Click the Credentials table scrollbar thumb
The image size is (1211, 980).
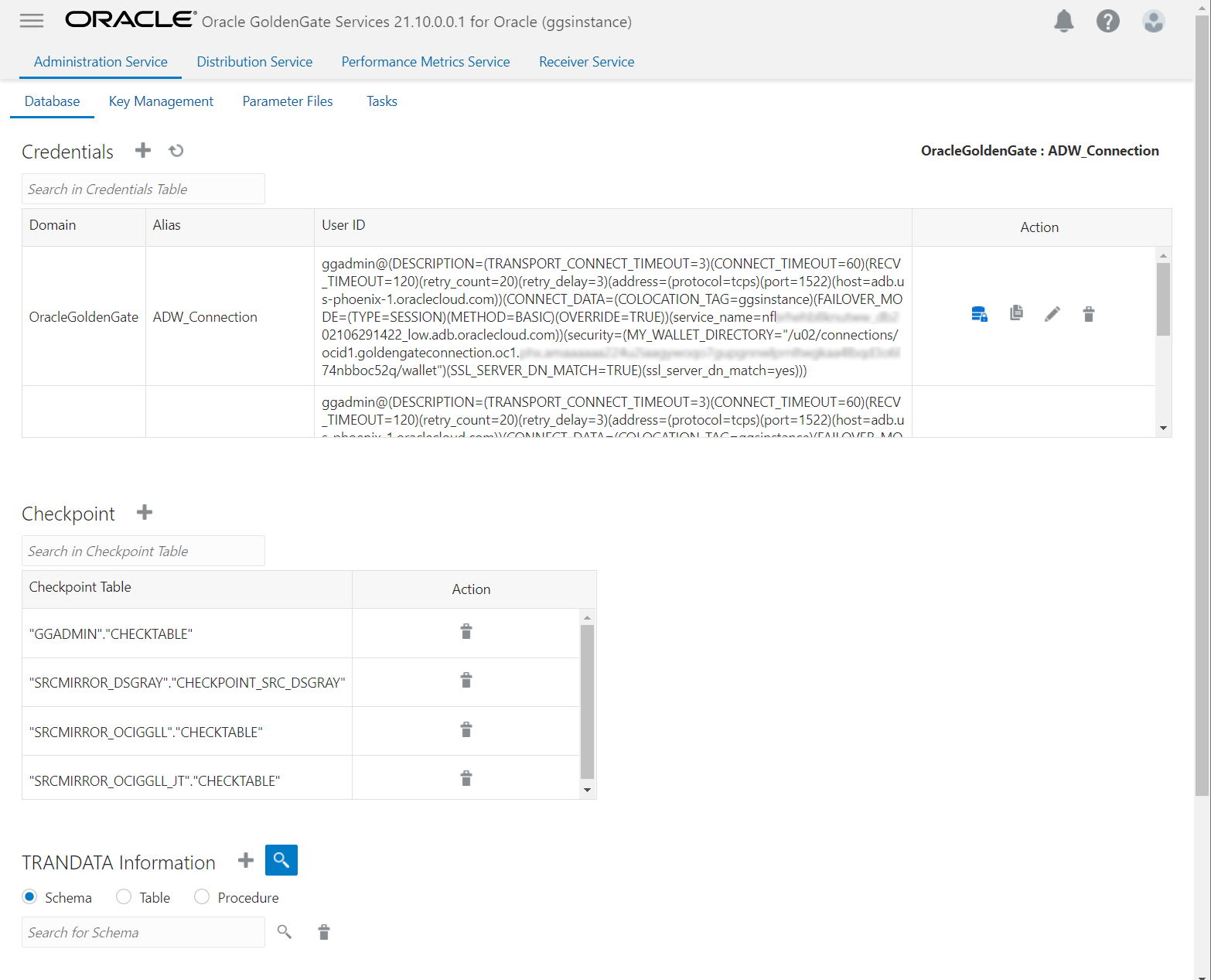(1163, 299)
